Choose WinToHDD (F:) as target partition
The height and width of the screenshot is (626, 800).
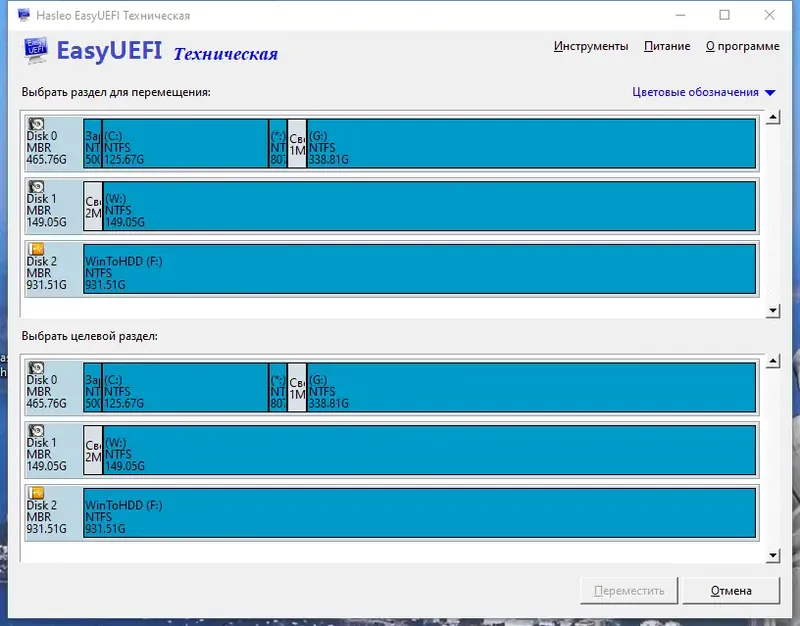(419, 513)
